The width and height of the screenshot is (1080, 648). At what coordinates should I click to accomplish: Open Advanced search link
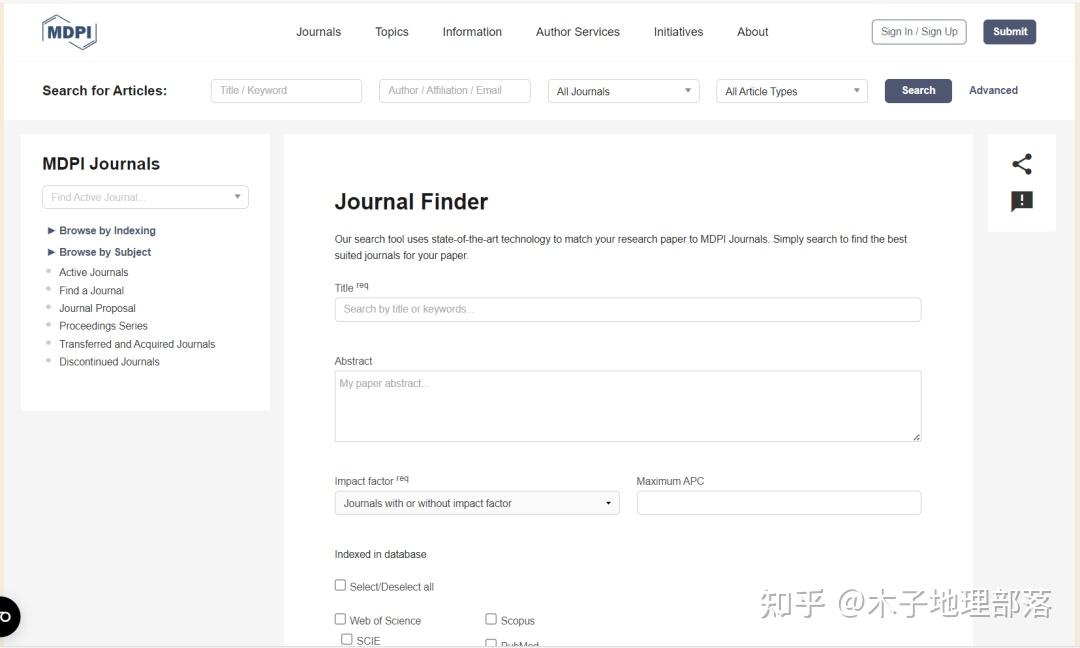coord(993,90)
